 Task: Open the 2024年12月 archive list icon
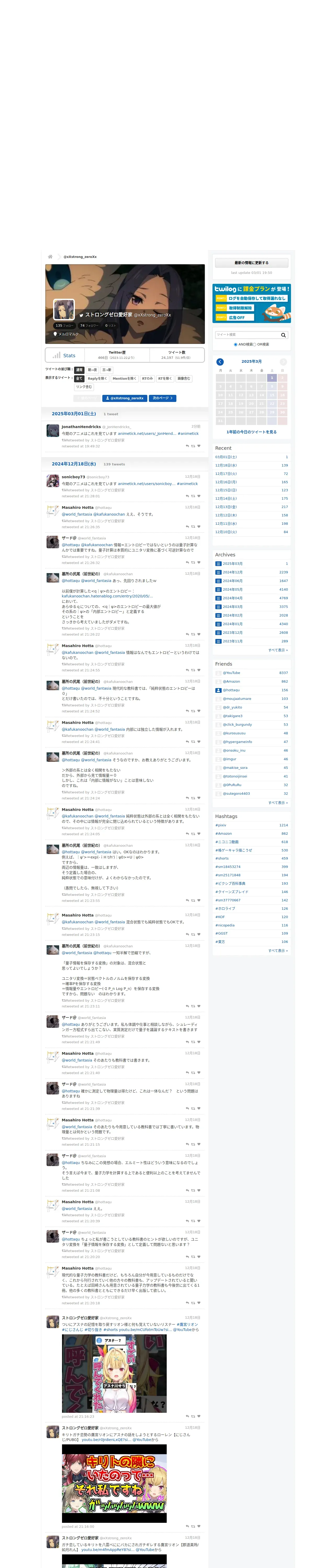click(x=218, y=572)
